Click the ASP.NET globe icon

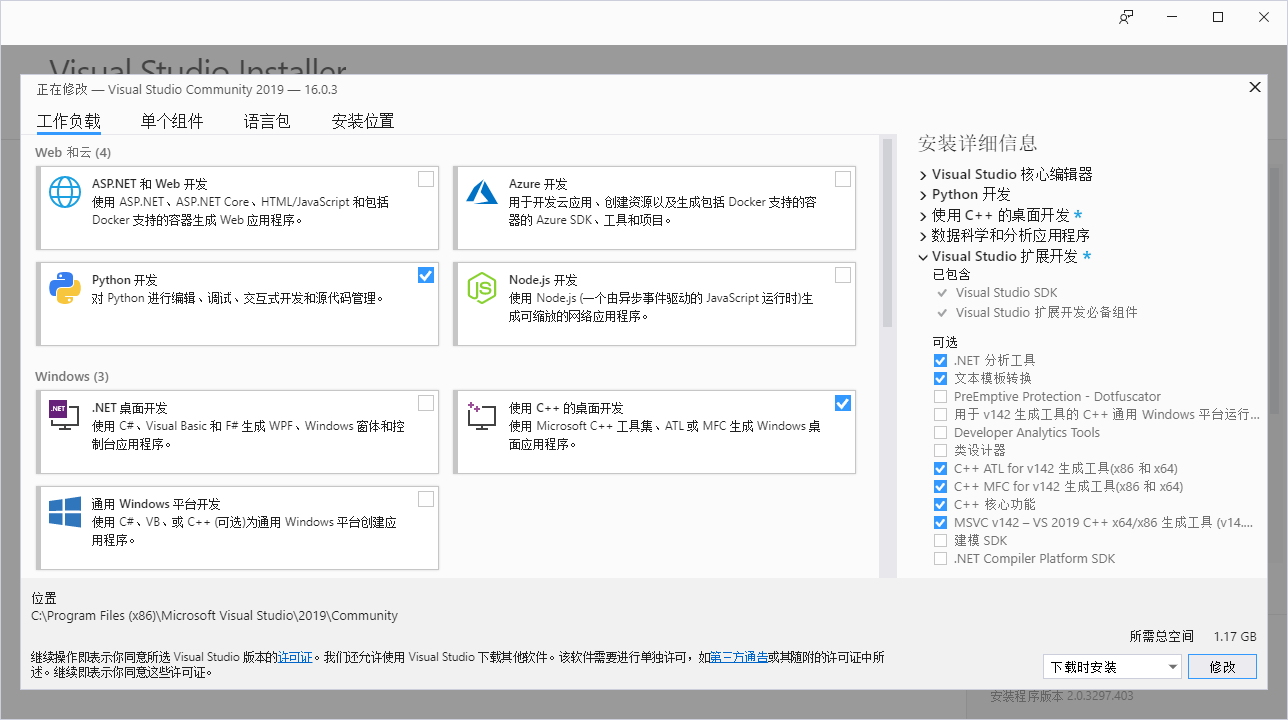pyautogui.click(x=65, y=192)
